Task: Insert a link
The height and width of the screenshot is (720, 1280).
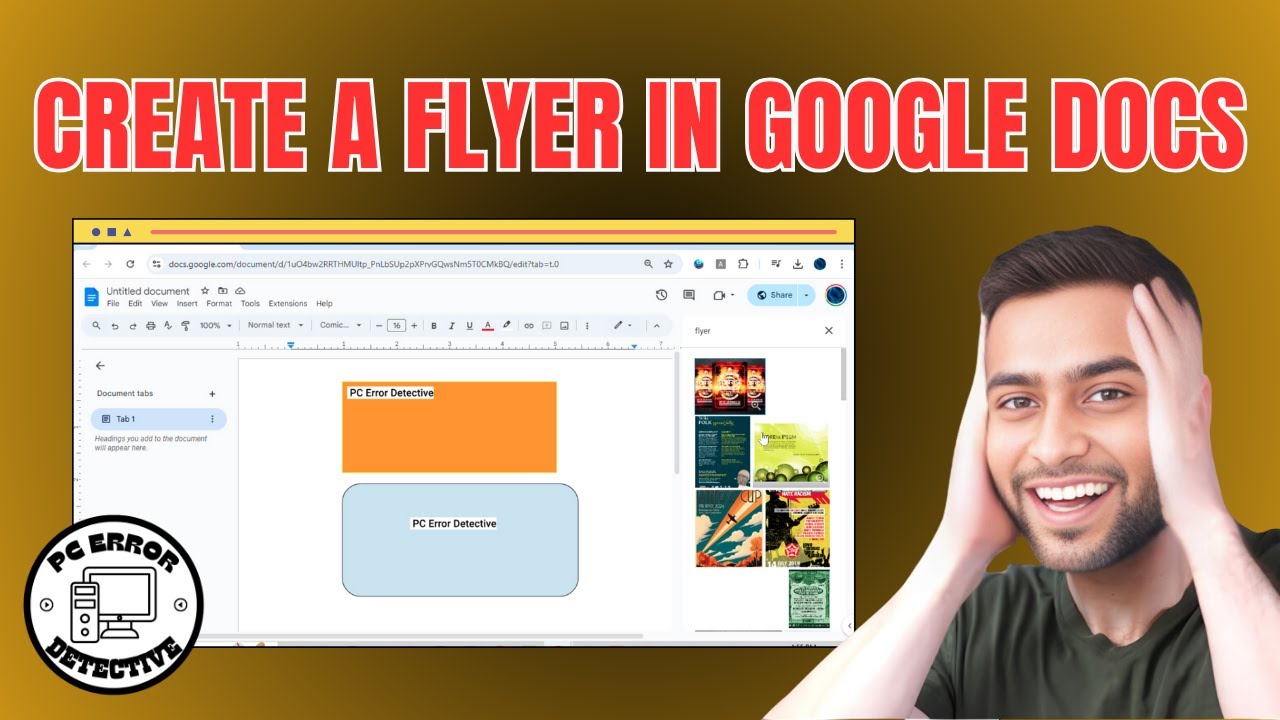Action: click(x=529, y=326)
